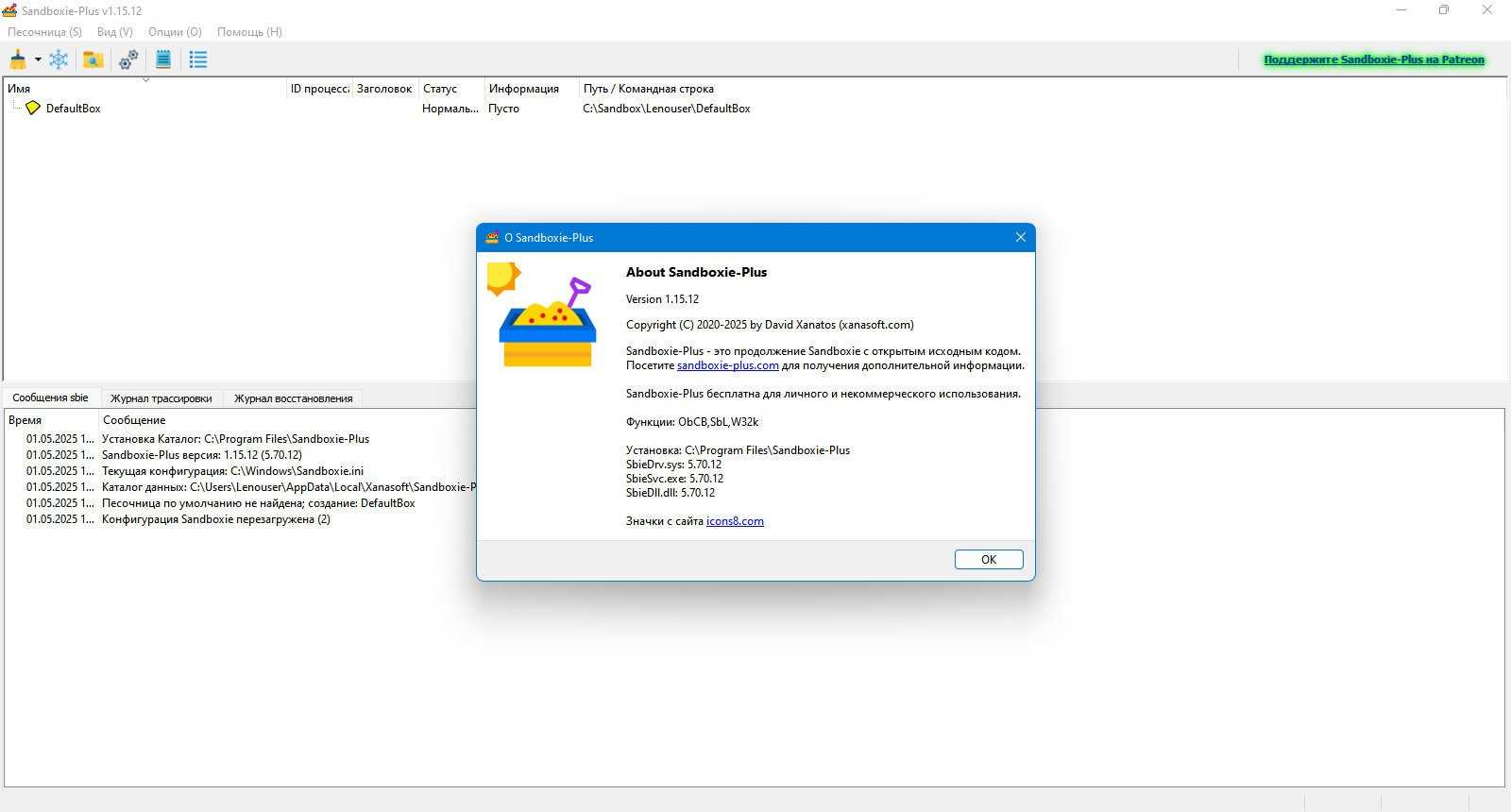The image size is (1511, 812).
Task: Click the Время column header in messages
Action: tap(51, 420)
